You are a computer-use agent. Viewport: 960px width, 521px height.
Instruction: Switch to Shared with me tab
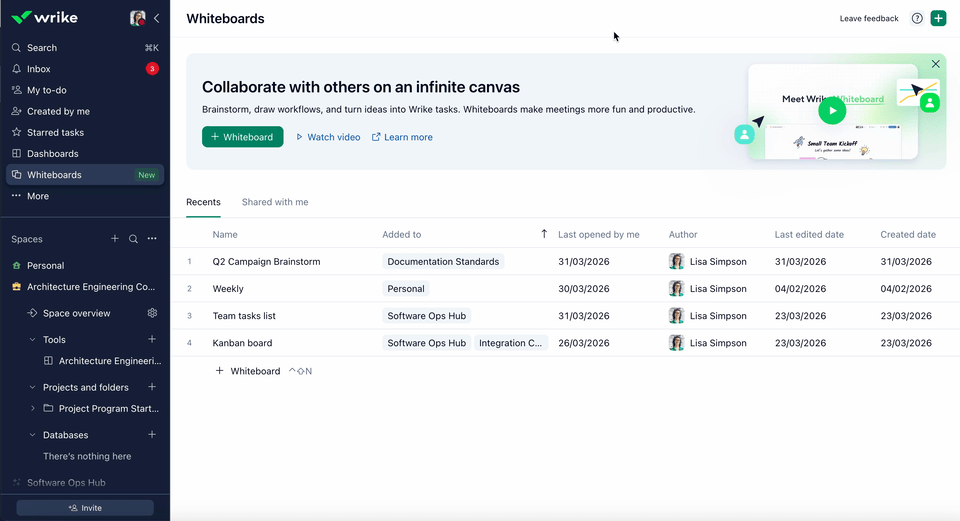(275, 202)
